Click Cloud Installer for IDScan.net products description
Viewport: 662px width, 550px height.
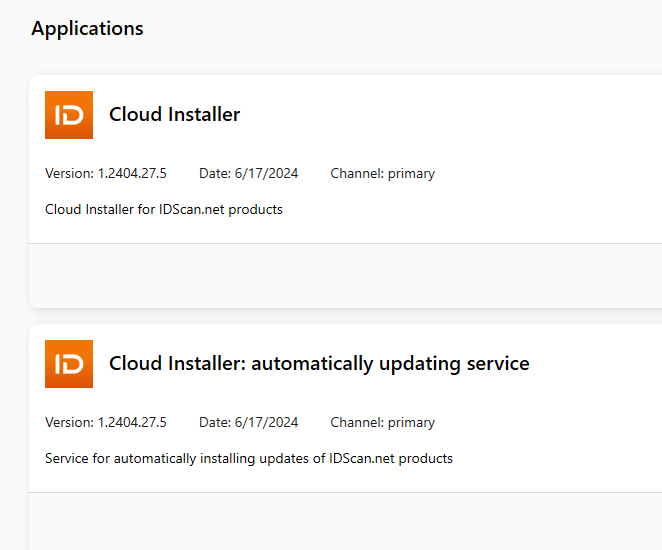[x=164, y=209]
